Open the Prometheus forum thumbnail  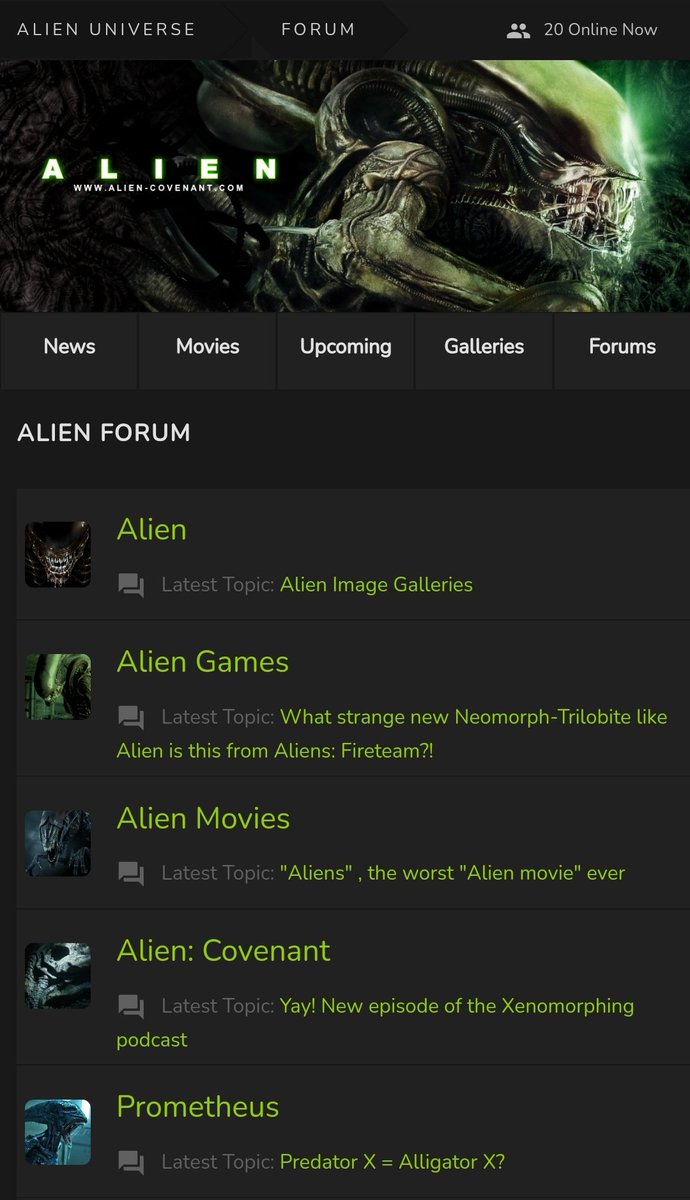click(x=58, y=1132)
